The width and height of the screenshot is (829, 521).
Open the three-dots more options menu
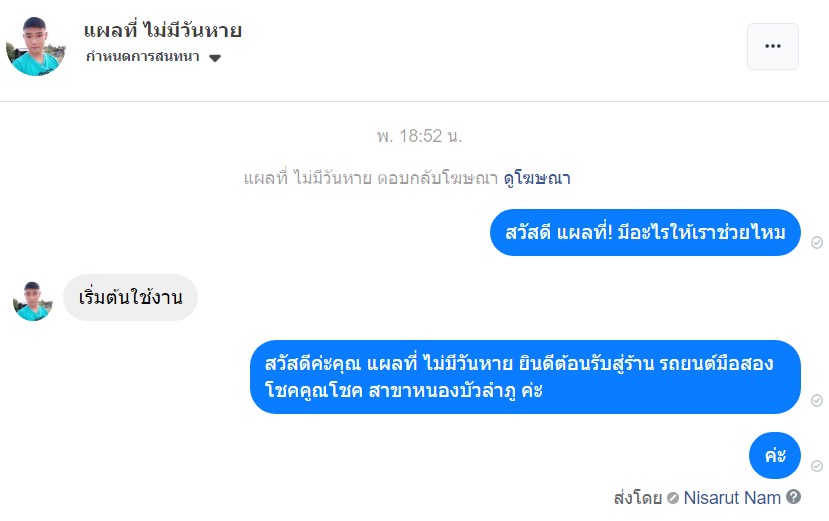pyautogui.click(x=772, y=46)
